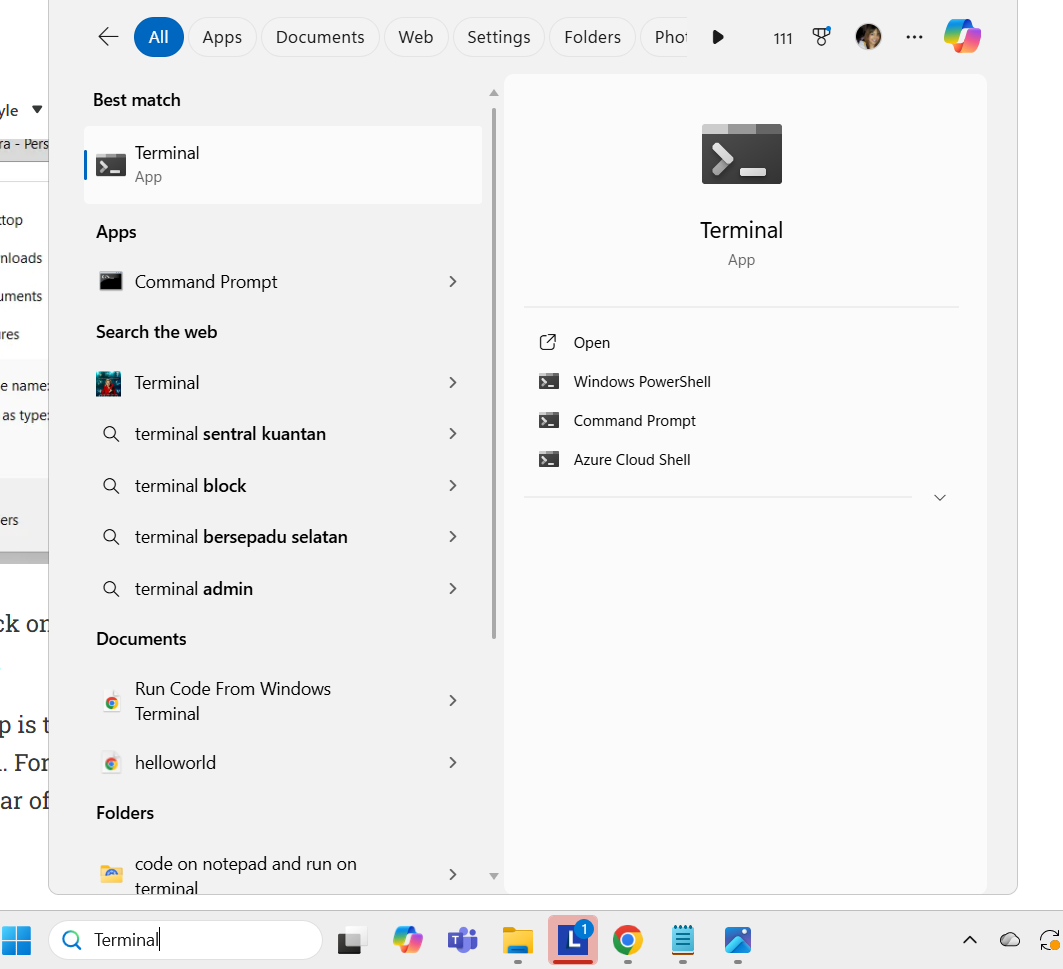Switch to the Apps filter tab

click(222, 37)
